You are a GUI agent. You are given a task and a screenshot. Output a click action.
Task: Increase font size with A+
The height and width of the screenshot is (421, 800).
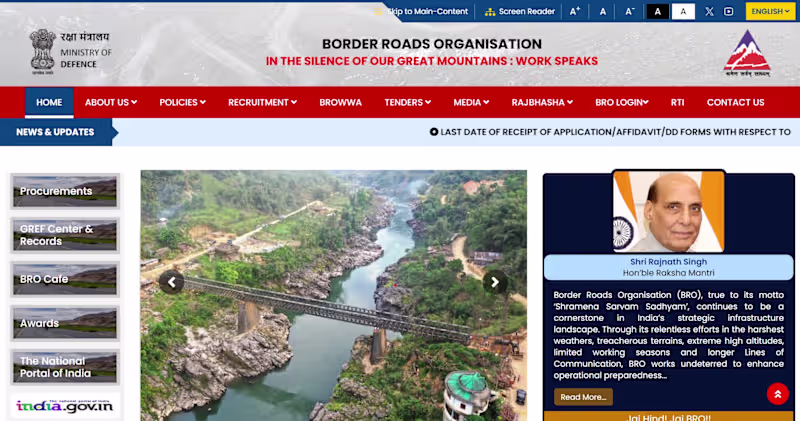(575, 11)
